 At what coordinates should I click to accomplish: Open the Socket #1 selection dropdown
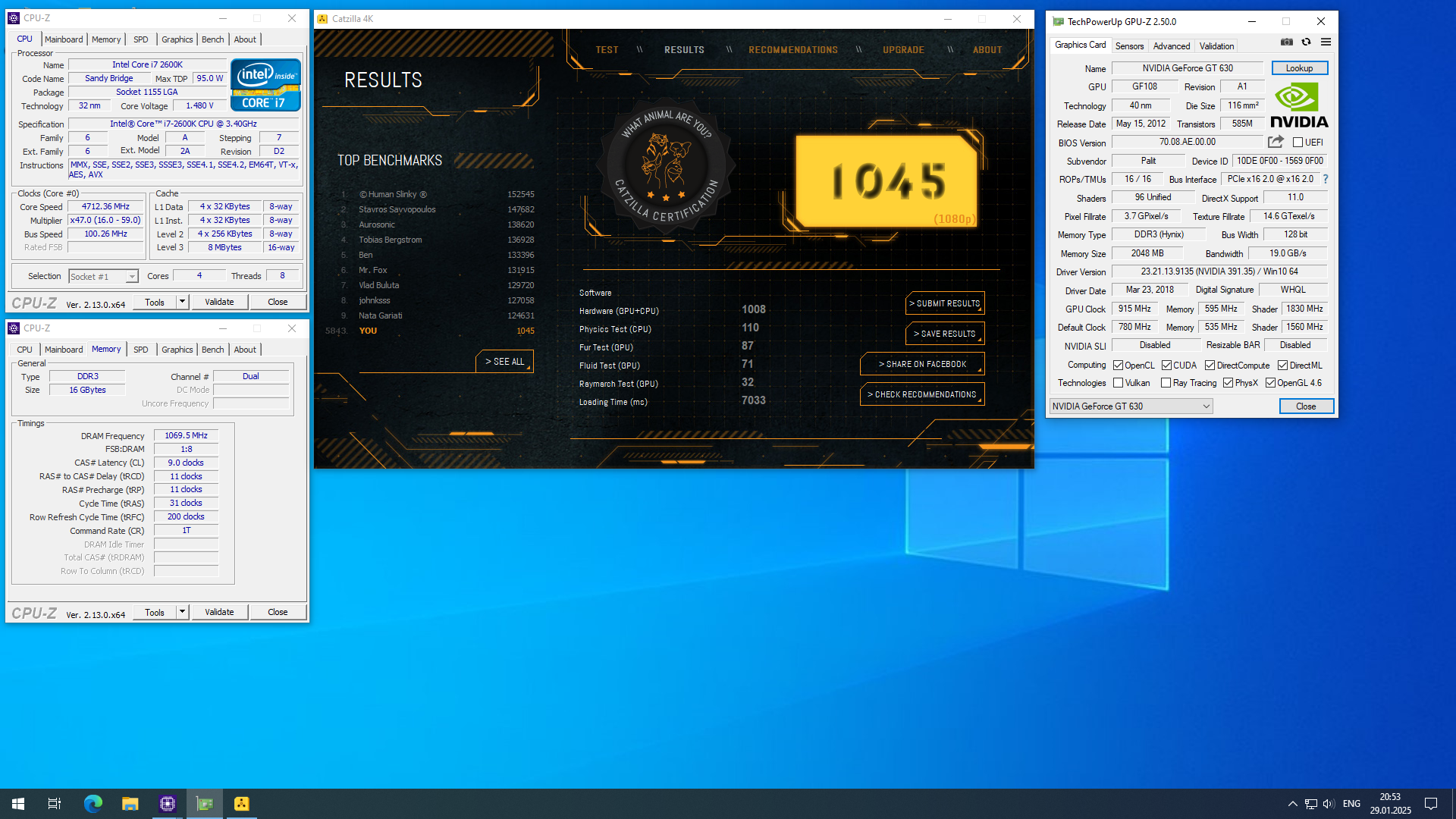[x=103, y=277]
